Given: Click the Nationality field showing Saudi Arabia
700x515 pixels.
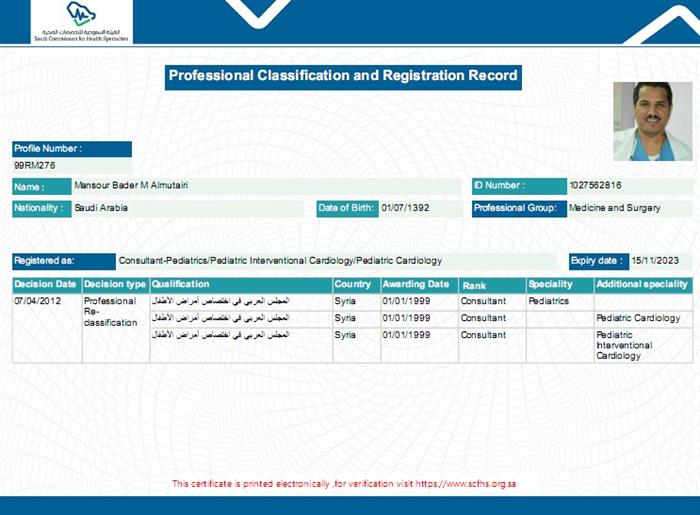Looking at the screenshot, I should coord(101,208).
